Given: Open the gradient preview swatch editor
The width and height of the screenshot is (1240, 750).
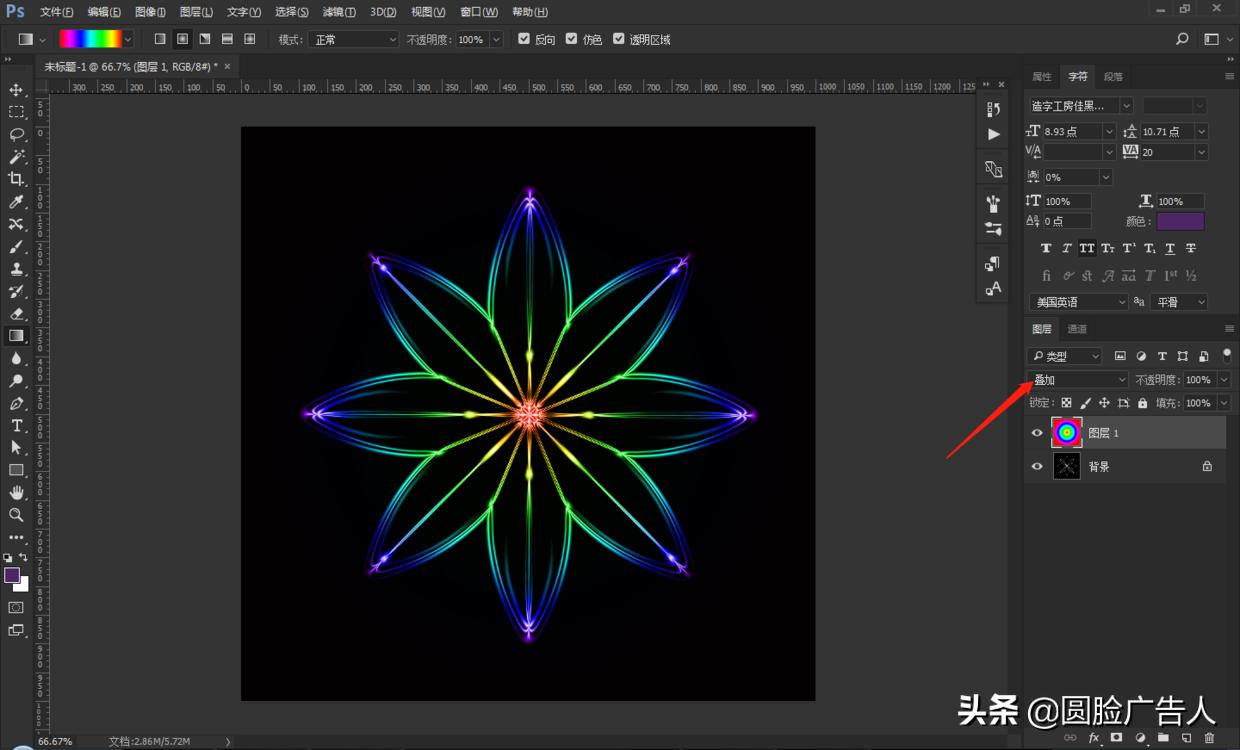Looking at the screenshot, I should (x=92, y=39).
